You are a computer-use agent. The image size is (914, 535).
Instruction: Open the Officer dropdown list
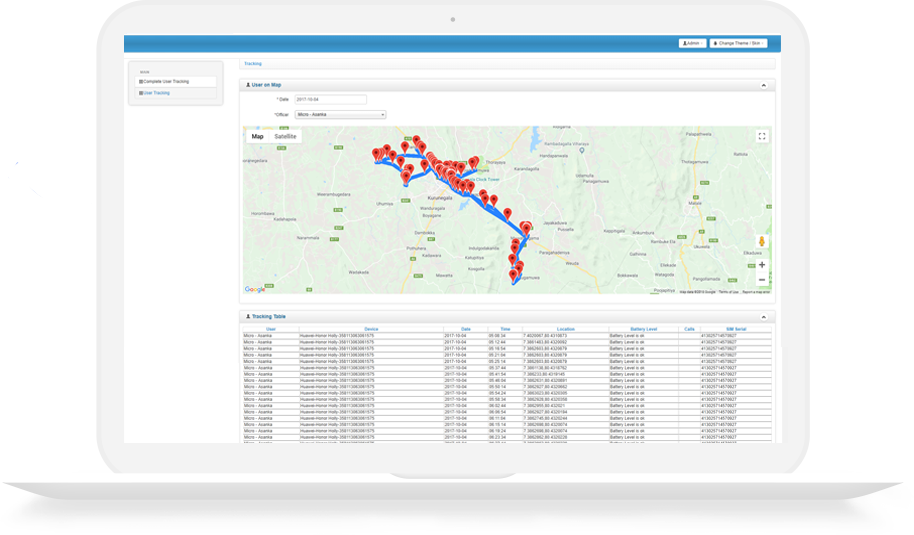pyautogui.click(x=340, y=114)
